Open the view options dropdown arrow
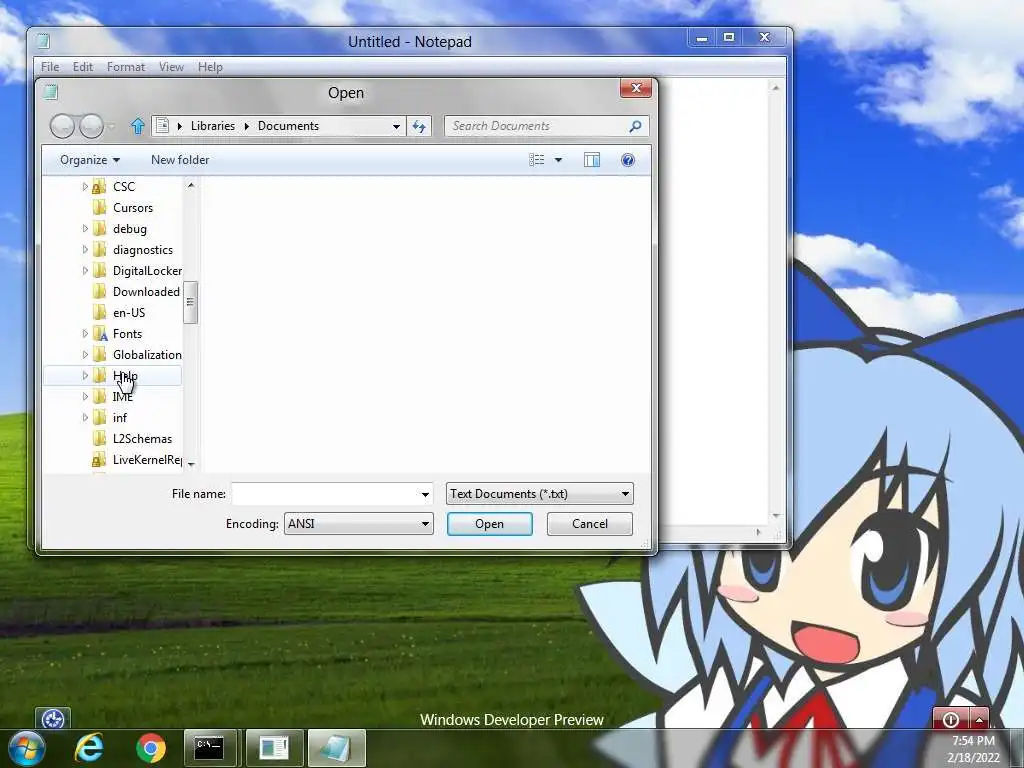This screenshot has height=768, width=1024. click(558, 160)
